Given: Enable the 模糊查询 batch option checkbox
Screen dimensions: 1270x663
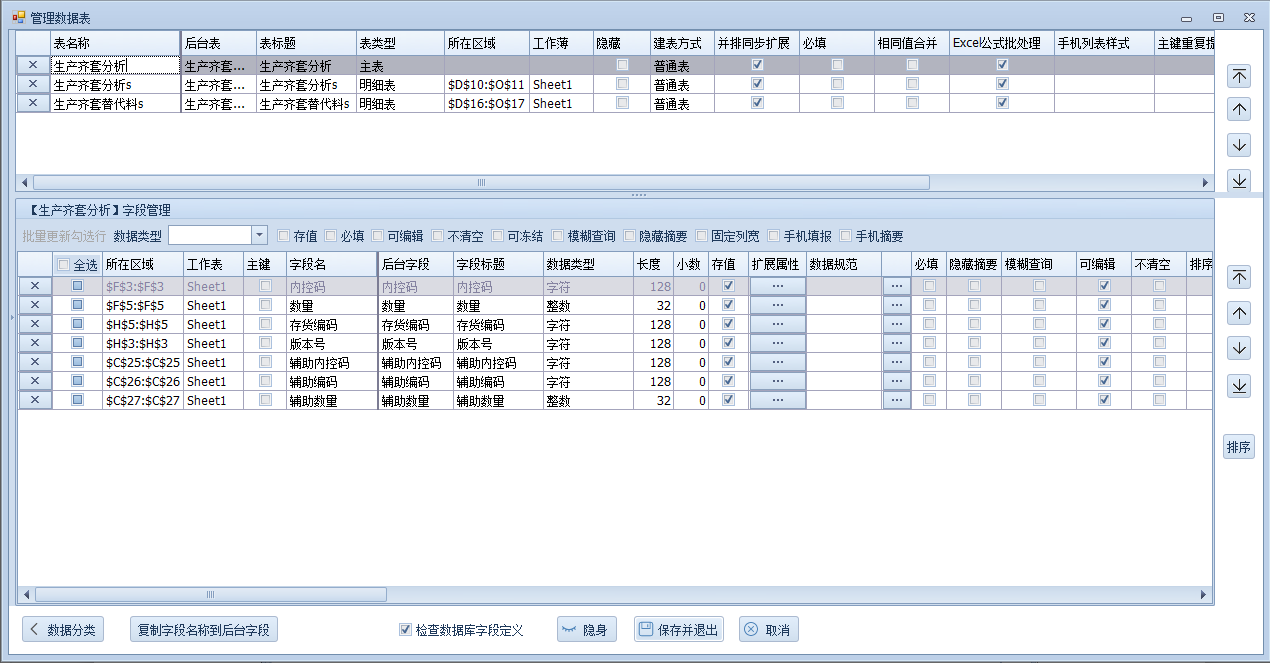Looking at the screenshot, I should 558,236.
